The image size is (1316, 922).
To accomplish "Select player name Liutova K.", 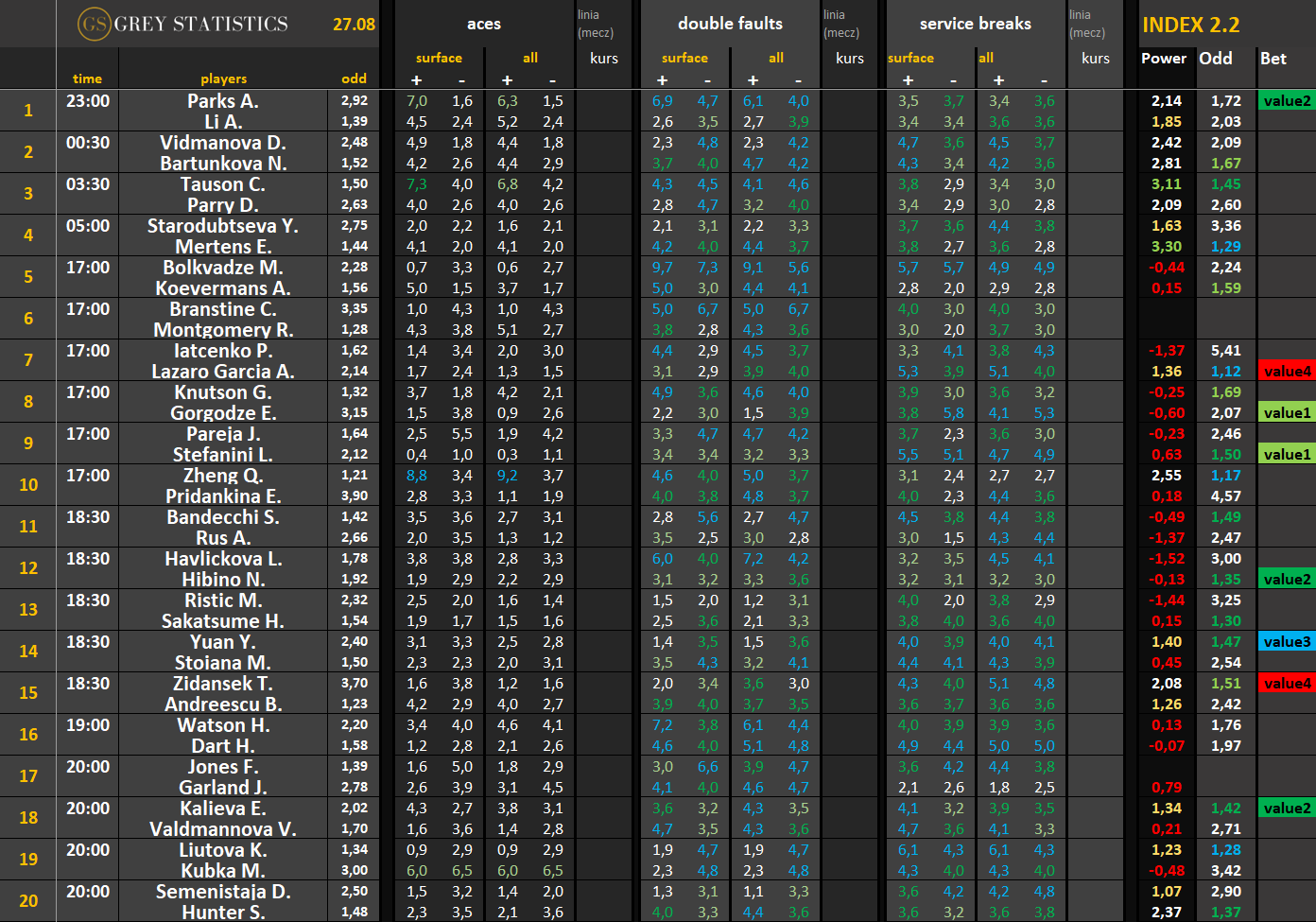I will [223, 850].
